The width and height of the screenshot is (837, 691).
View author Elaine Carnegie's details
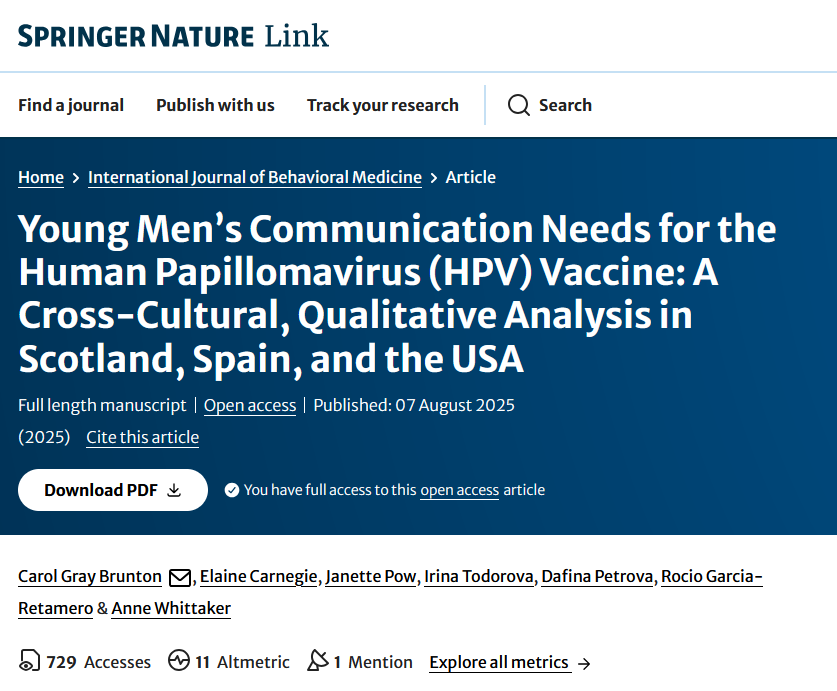[x=259, y=576]
